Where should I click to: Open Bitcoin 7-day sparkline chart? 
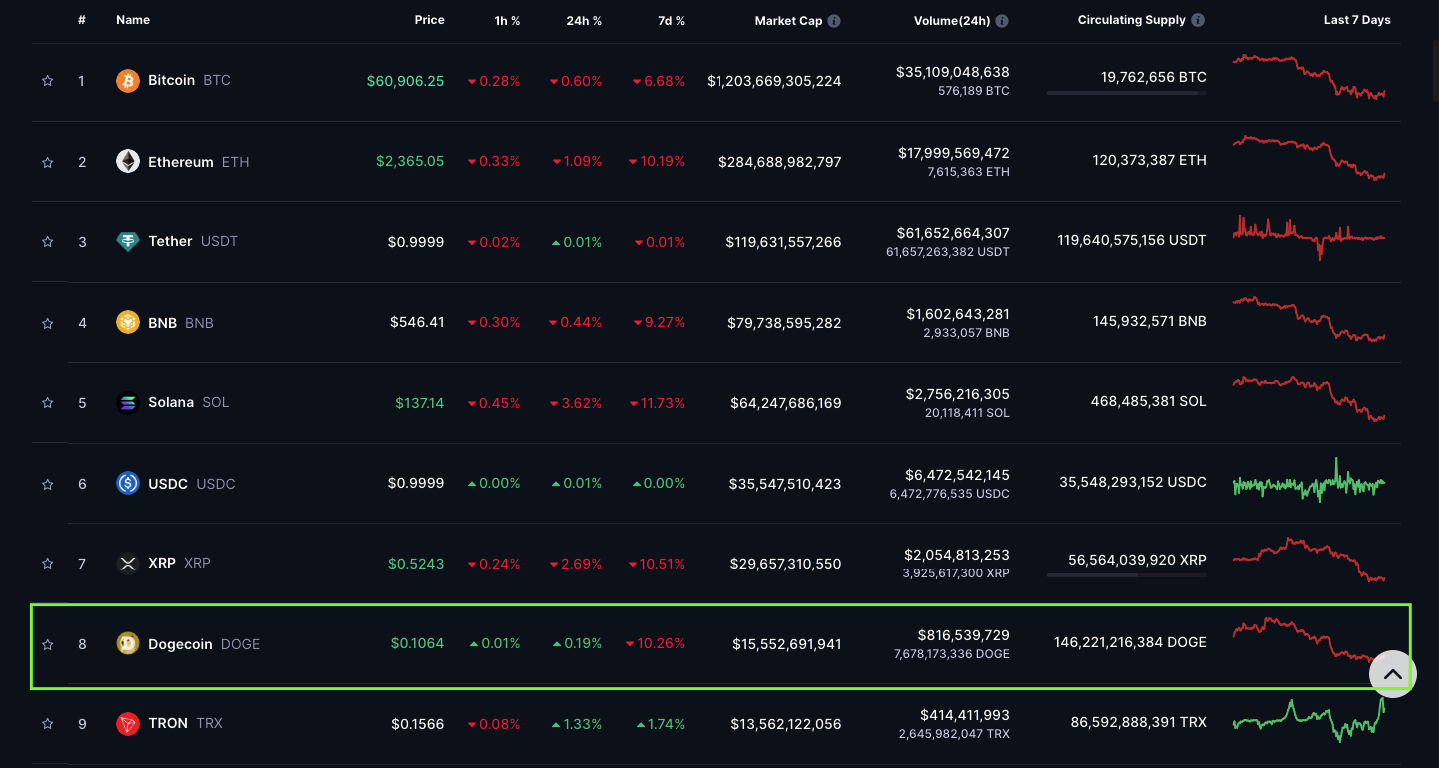tap(1309, 76)
